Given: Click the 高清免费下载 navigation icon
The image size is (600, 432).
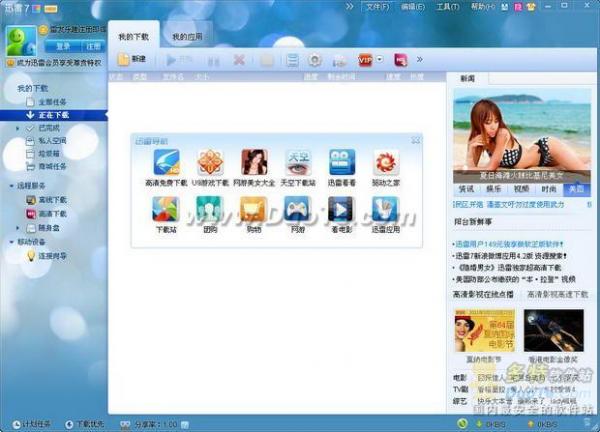Looking at the screenshot, I should (166, 163).
